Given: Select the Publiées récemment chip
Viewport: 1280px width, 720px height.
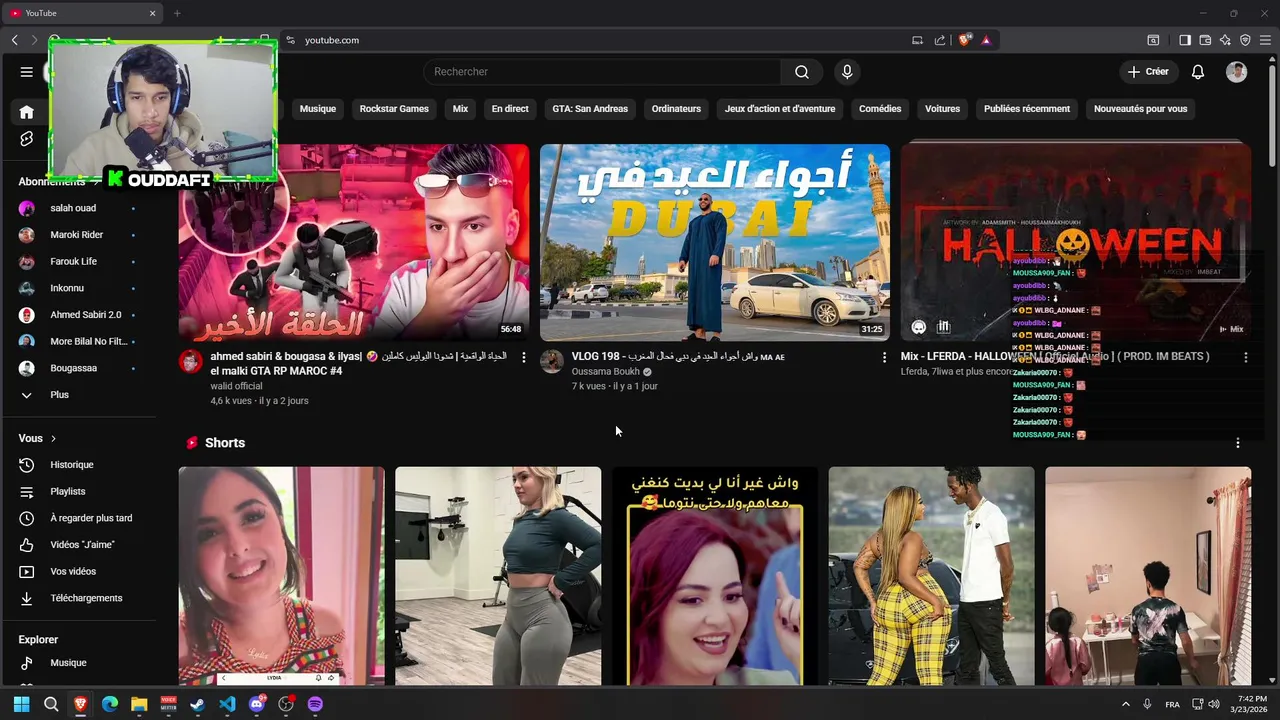Looking at the screenshot, I should point(1027,109).
